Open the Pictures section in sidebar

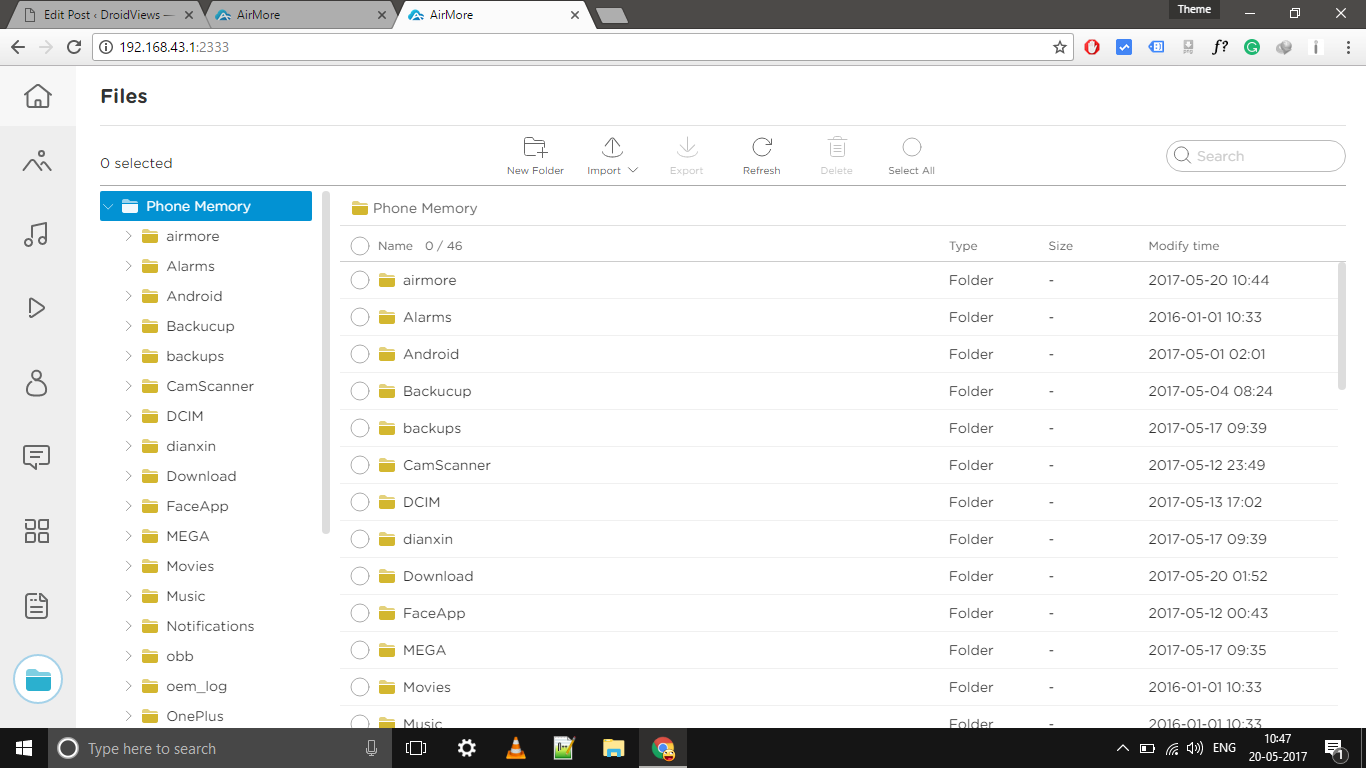point(37,161)
